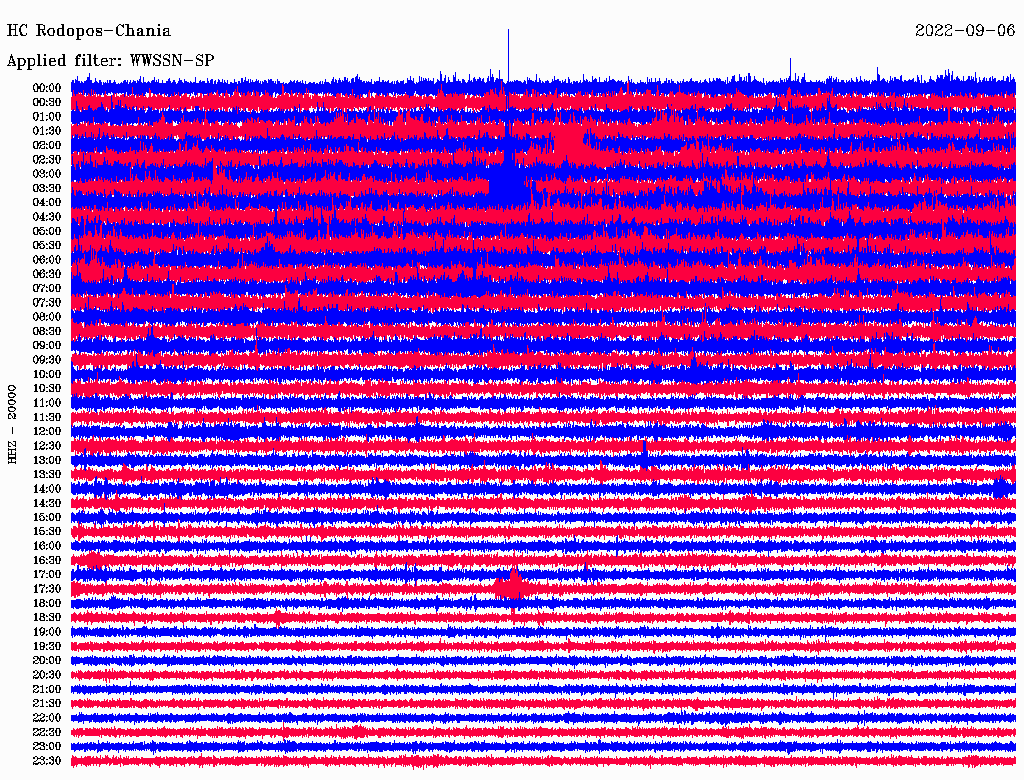The image size is (1024, 780).
Task: Click the 11:00 time label
Action: pos(46,403)
